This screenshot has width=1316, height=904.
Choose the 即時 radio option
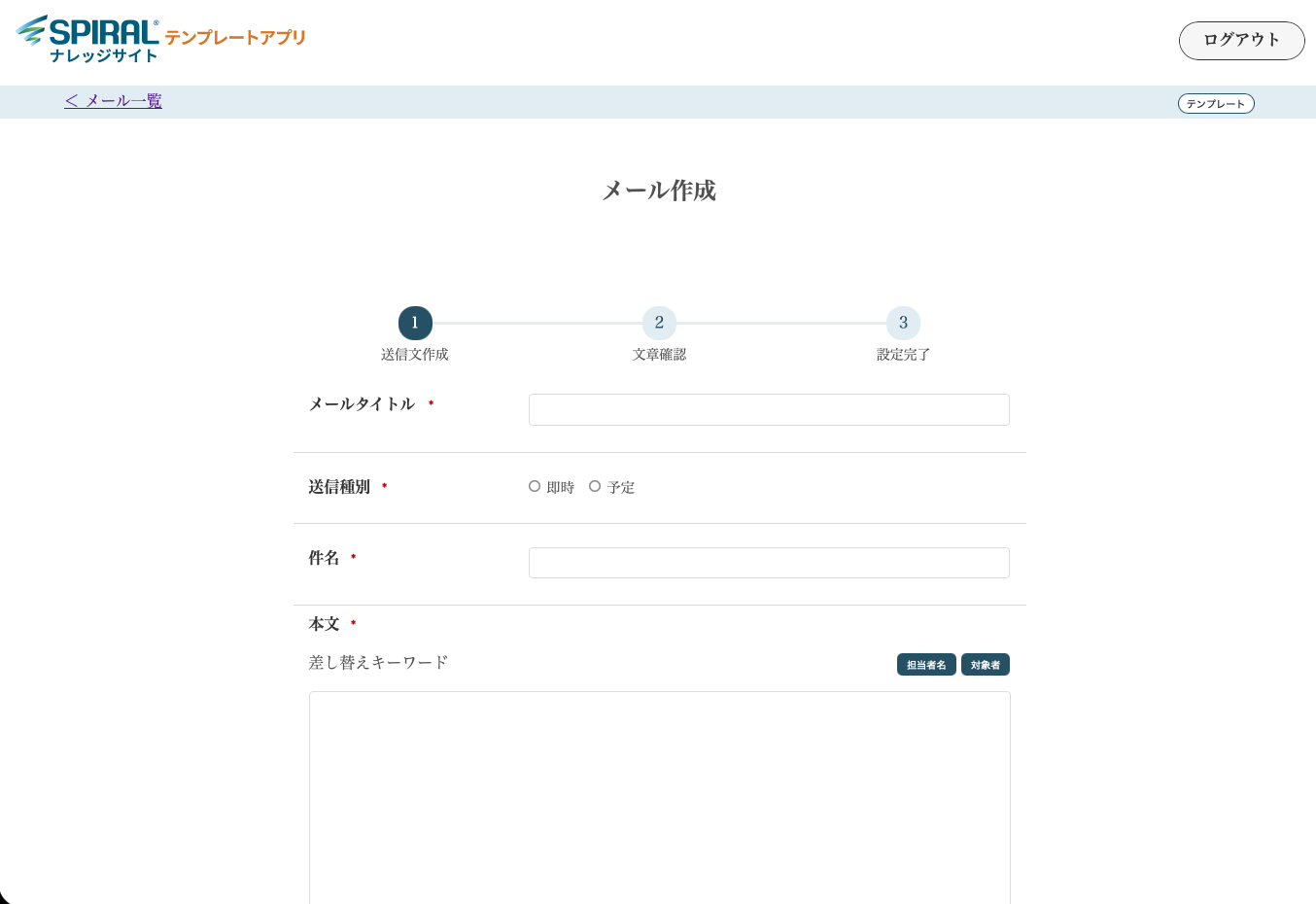coord(535,486)
